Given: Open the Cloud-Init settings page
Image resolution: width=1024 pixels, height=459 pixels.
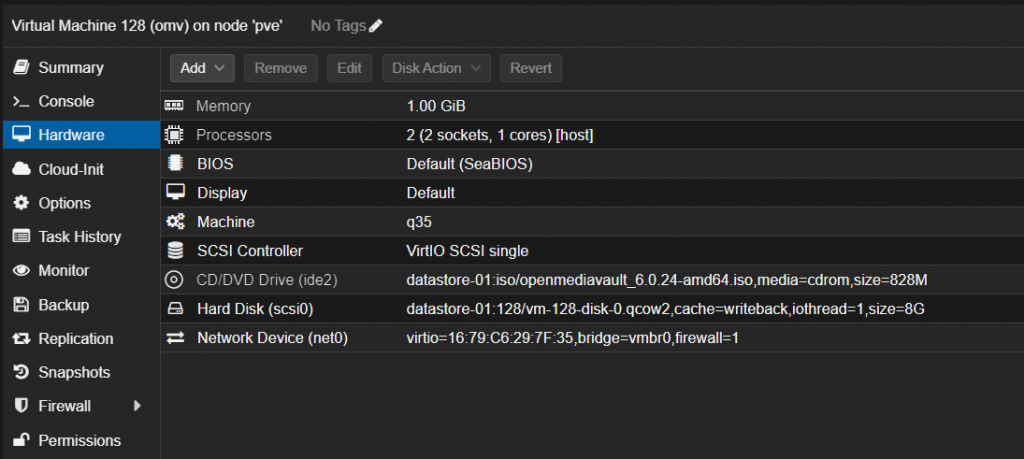Looking at the screenshot, I should pyautogui.click(x=70, y=170).
